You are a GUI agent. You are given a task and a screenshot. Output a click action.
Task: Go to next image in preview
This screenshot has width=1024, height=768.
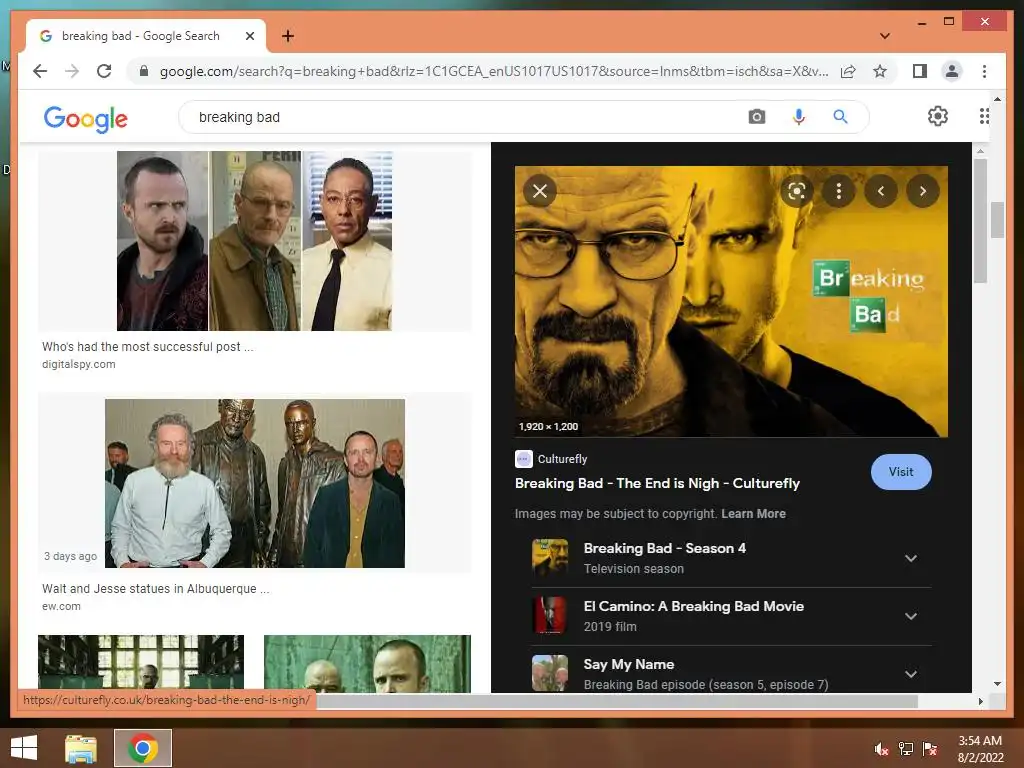click(923, 191)
